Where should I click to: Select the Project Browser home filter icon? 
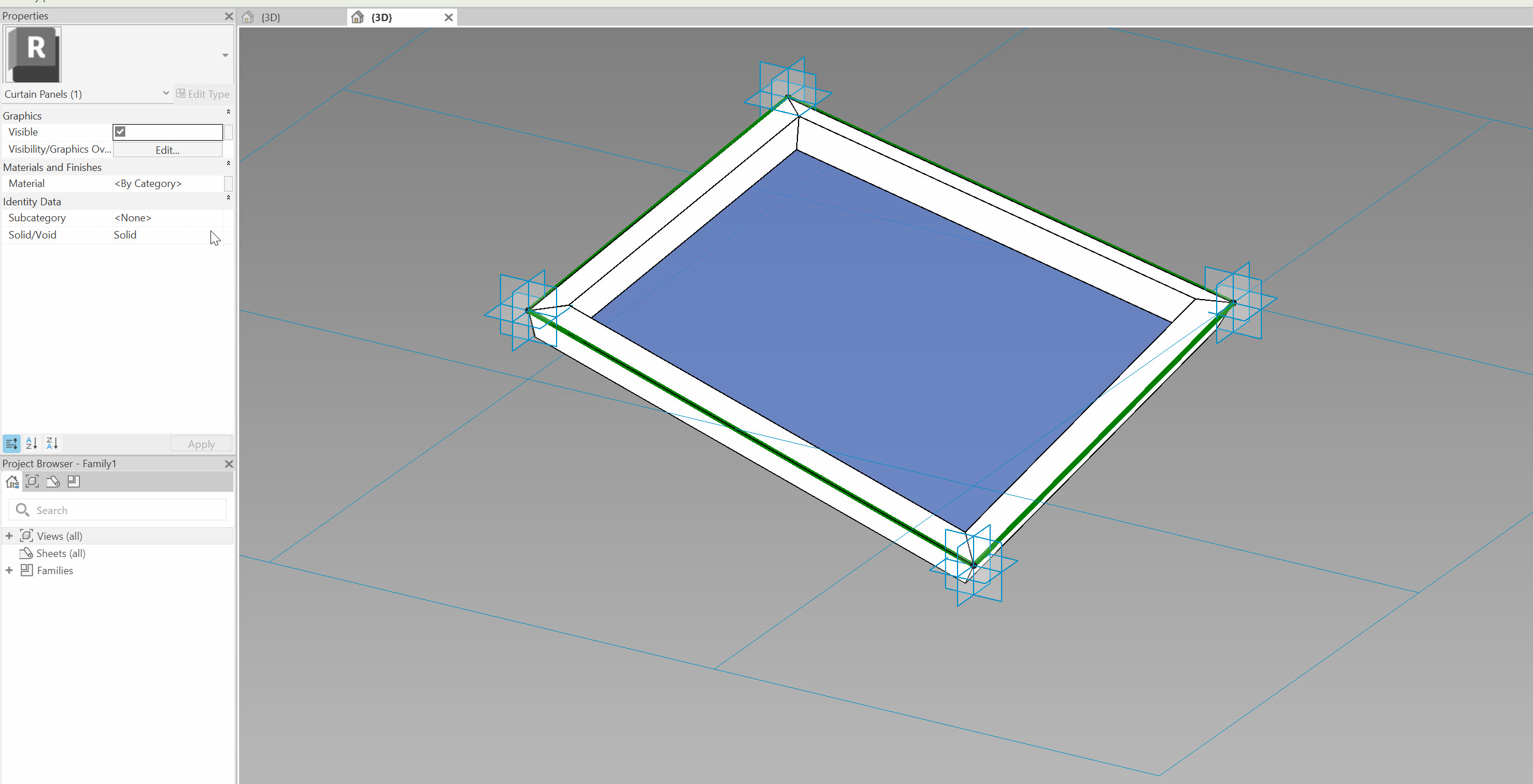click(x=12, y=482)
